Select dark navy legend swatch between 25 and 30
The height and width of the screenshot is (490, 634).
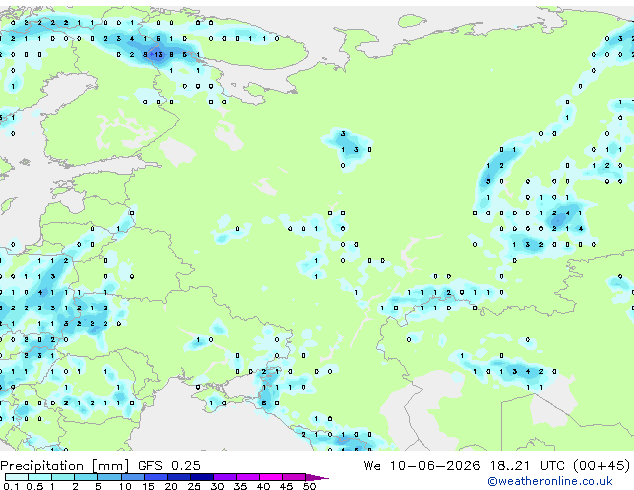click(202, 477)
